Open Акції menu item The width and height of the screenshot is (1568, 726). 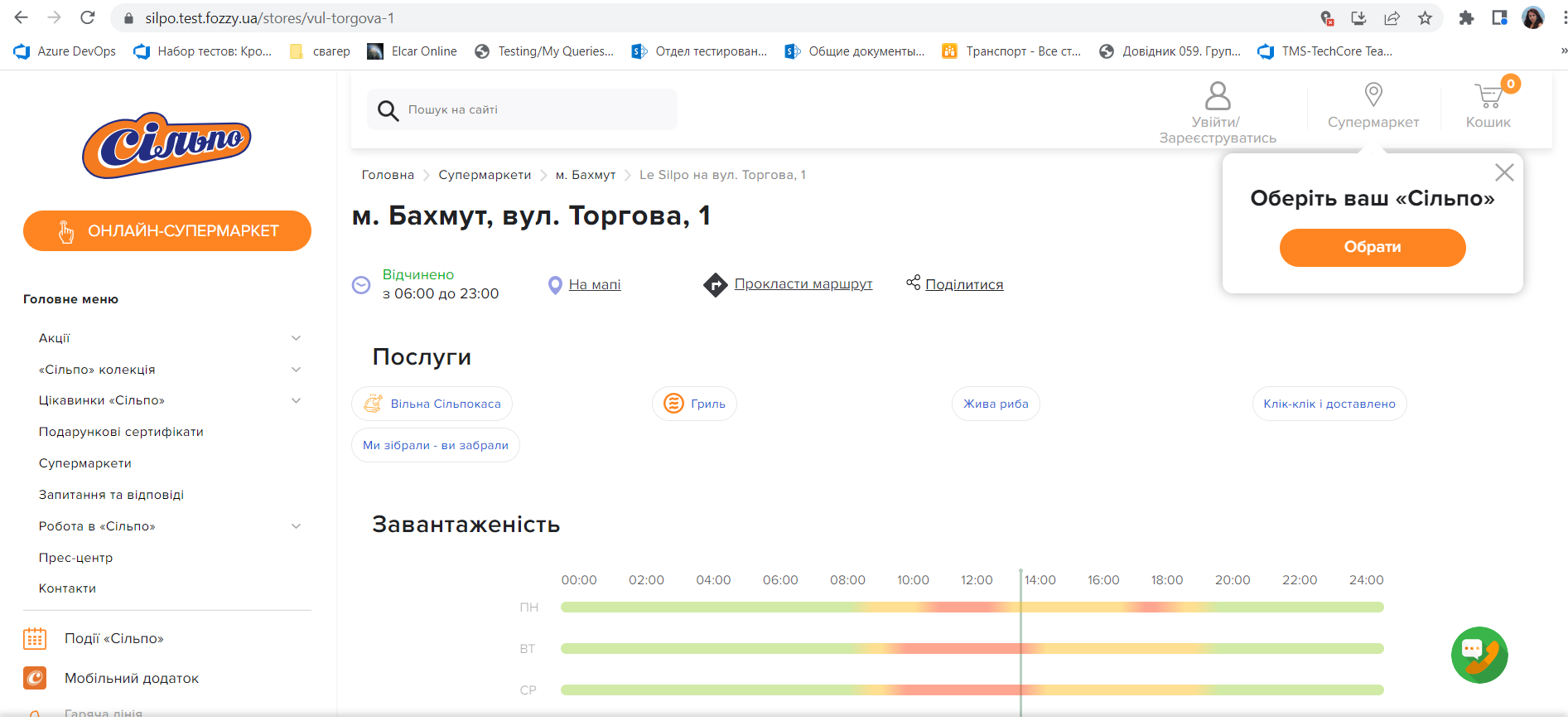click(x=55, y=338)
